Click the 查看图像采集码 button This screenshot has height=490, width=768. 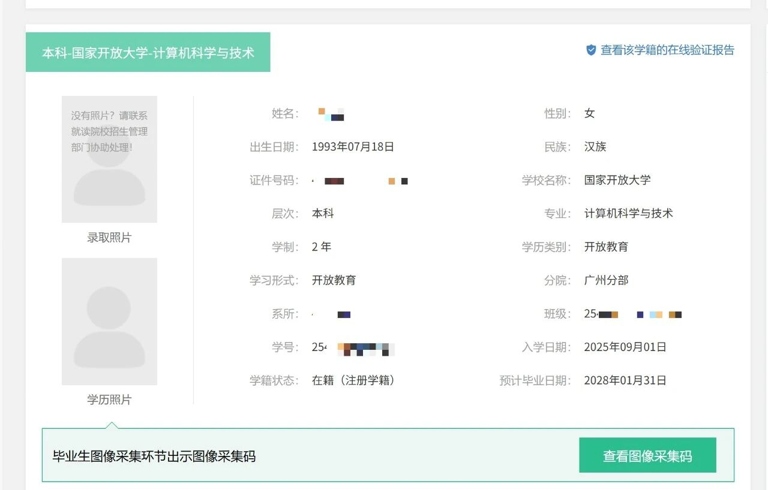pos(647,456)
